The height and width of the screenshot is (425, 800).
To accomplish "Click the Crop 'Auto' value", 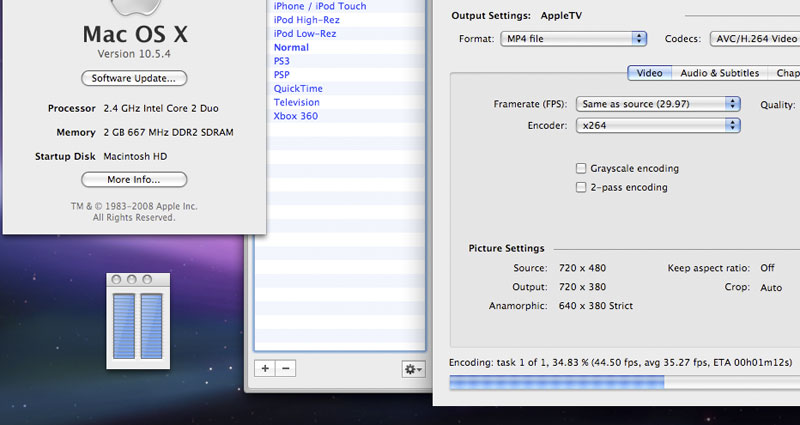I will tap(771, 287).
